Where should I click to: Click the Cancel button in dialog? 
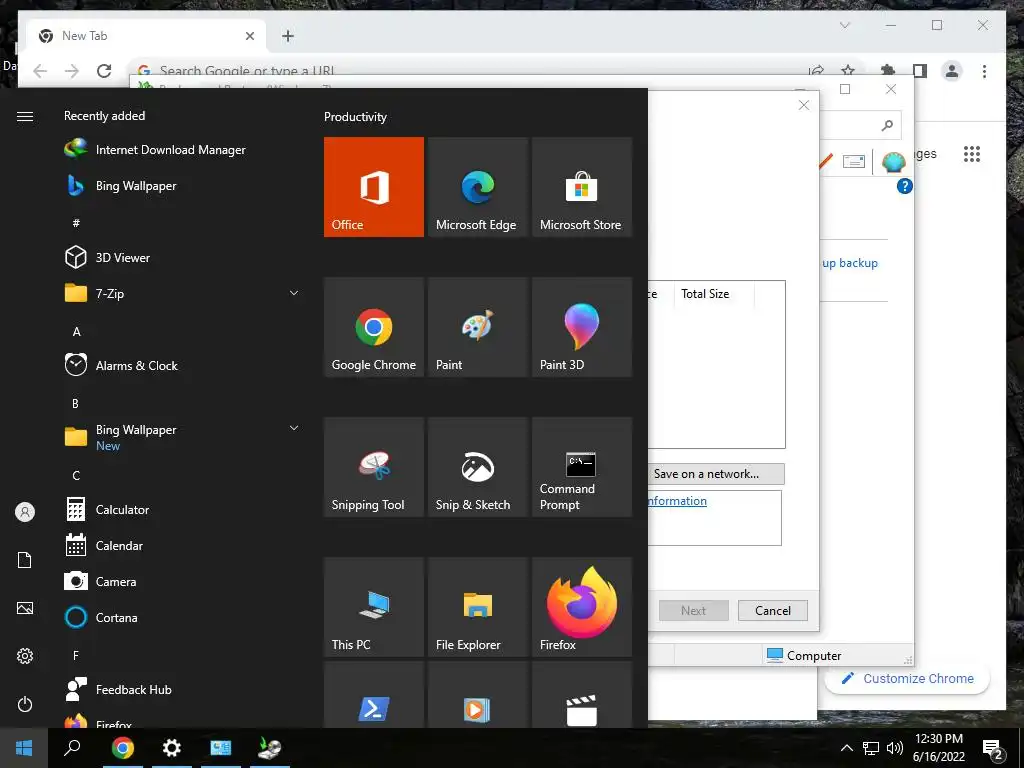(x=773, y=611)
